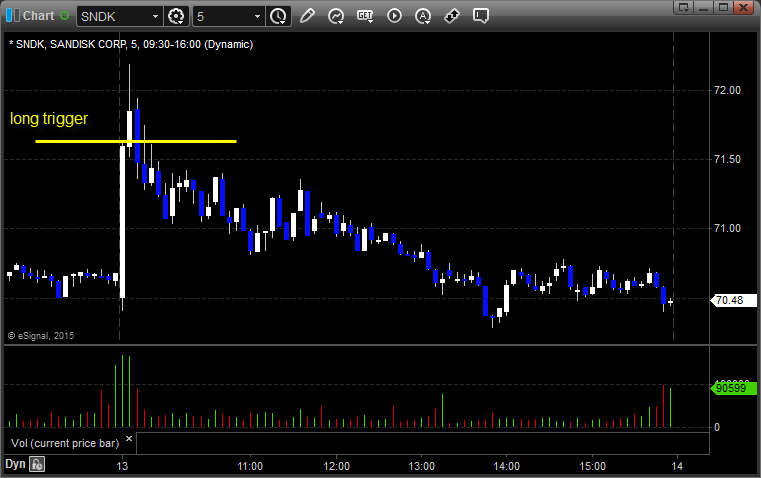
Task: Click the 71.50 price axis label
Action: [x=727, y=159]
